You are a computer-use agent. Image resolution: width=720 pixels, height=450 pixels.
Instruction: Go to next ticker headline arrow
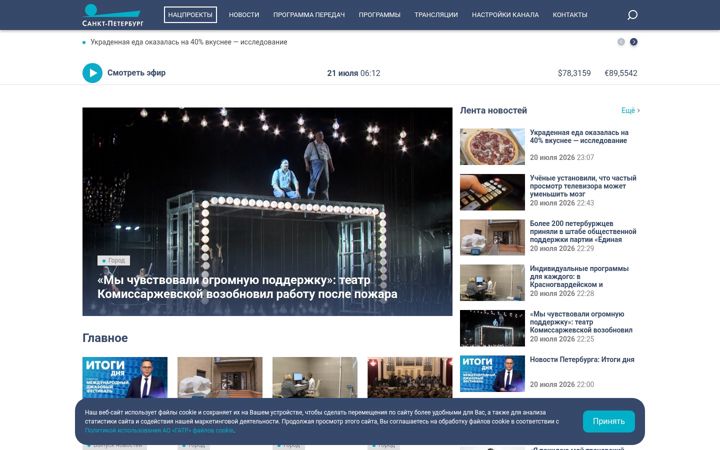point(634,42)
